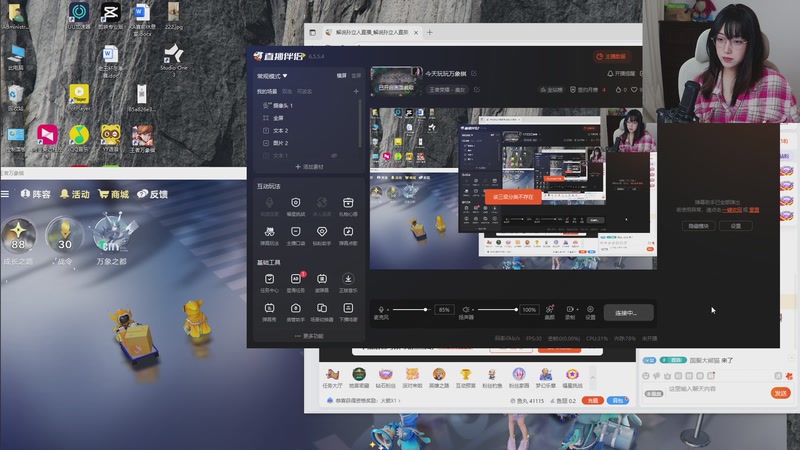Select the browser tab 解说孙立人直播
Image resolution: width=800 pixels, height=450 pixels.
(371, 32)
